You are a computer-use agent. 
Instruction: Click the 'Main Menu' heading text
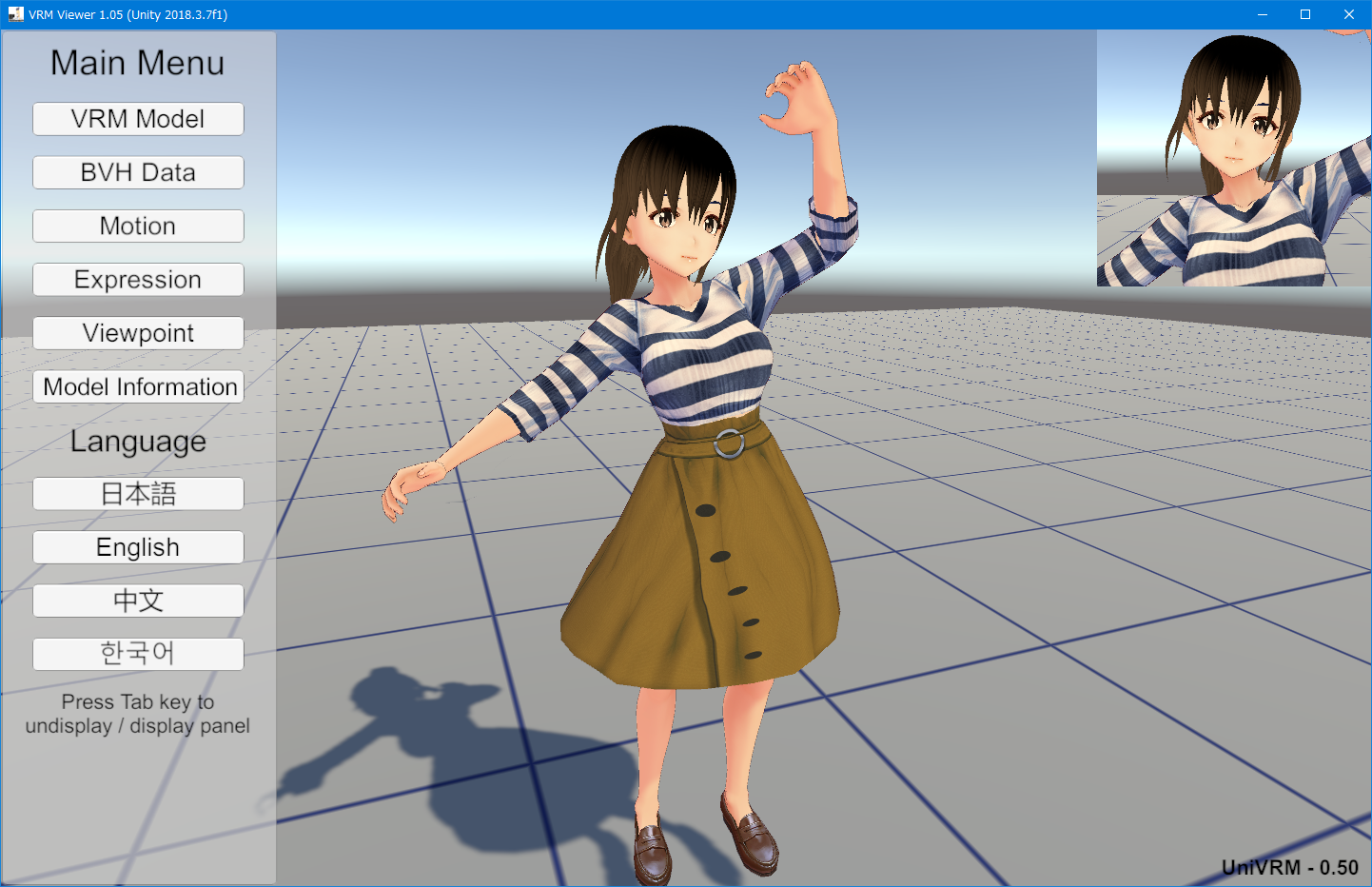coord(138,63)
